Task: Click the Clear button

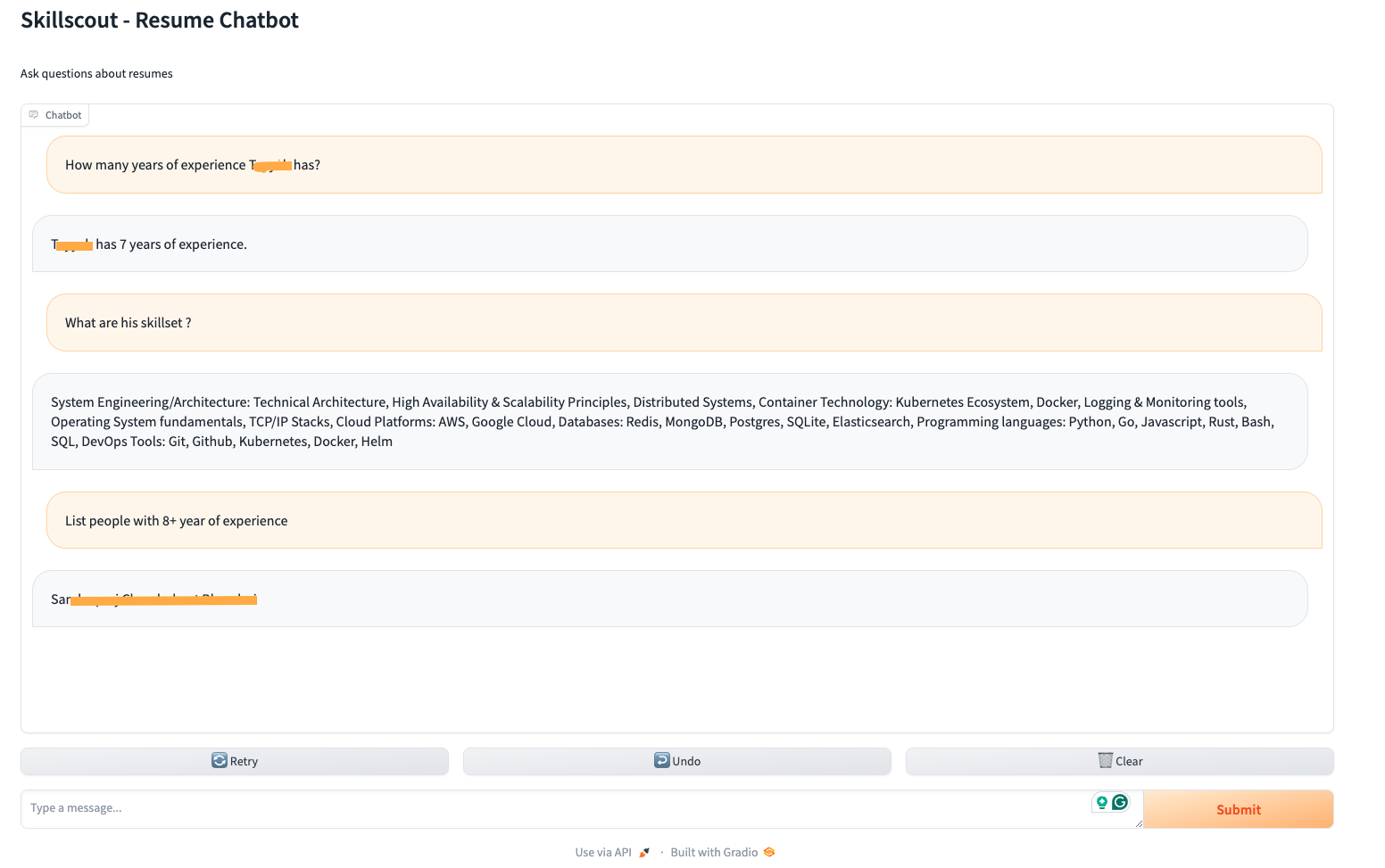Action: (1120, 761)
